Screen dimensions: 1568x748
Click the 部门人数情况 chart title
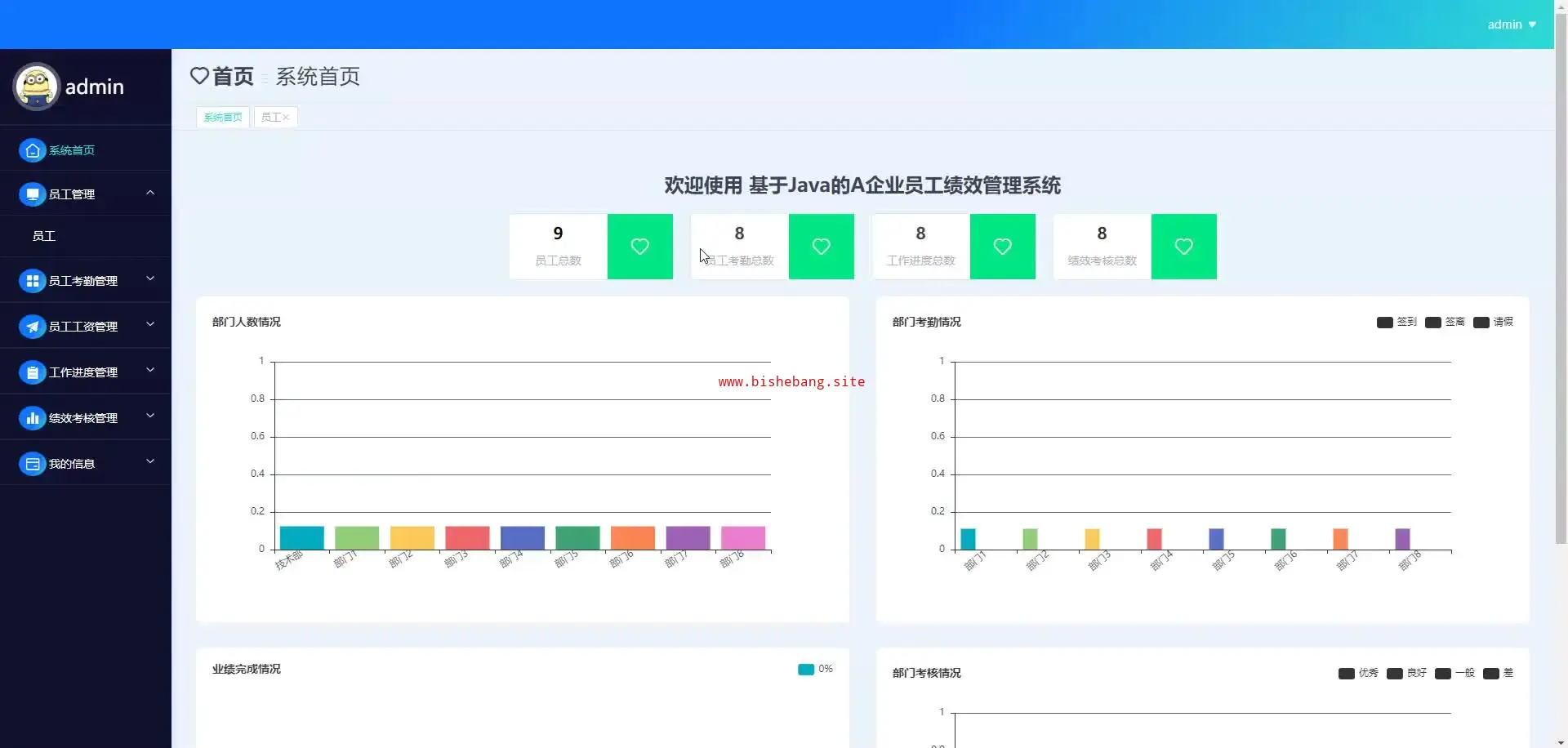click(247, 322)
